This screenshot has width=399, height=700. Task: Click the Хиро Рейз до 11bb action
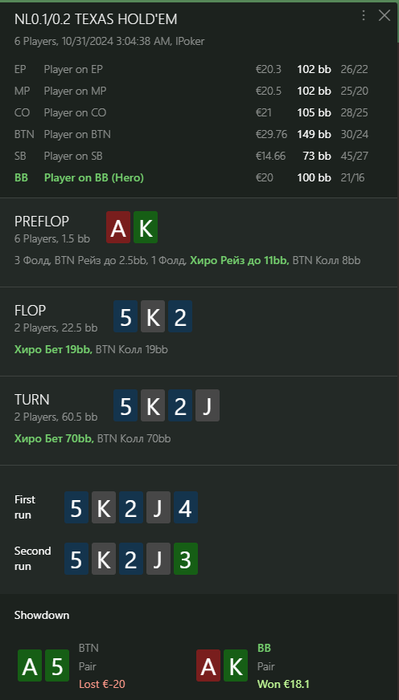(239, 260)
